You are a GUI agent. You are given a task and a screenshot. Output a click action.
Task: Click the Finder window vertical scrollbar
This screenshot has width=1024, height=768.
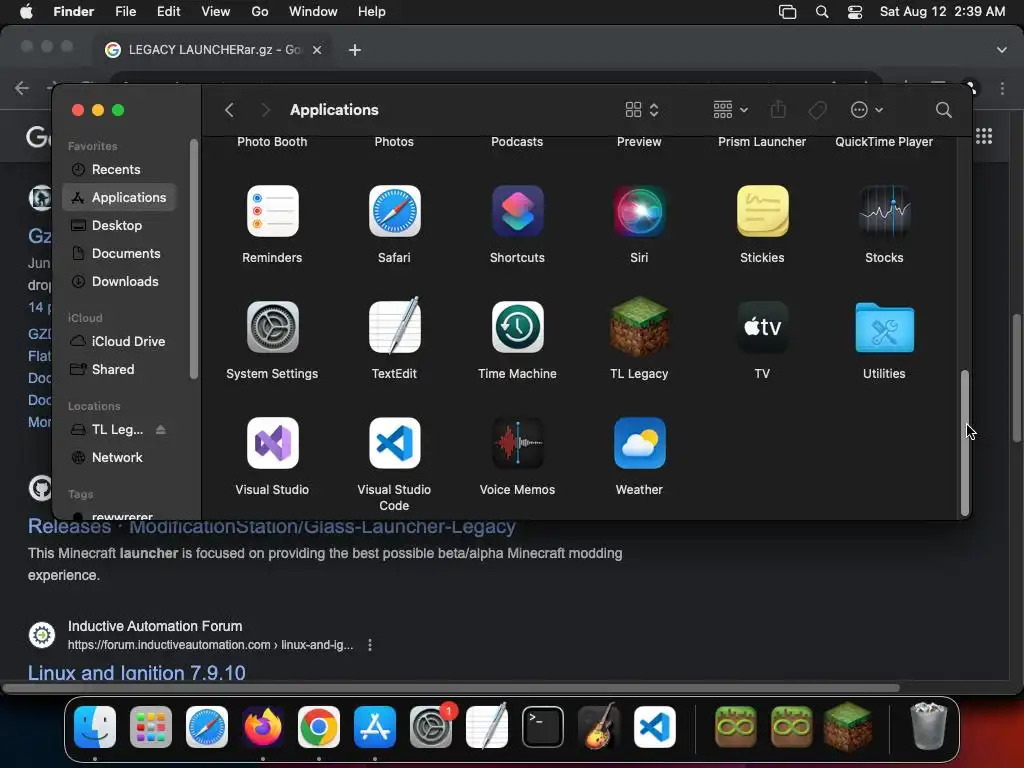click(965, 443)
